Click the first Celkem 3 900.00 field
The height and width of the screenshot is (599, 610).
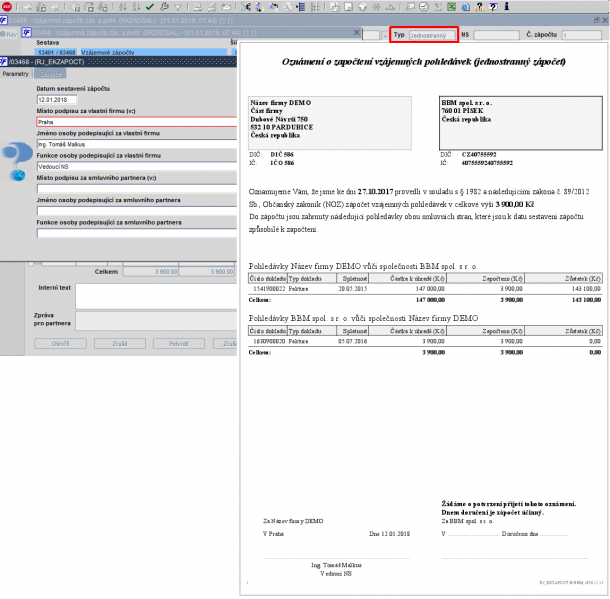coord(151,271)
